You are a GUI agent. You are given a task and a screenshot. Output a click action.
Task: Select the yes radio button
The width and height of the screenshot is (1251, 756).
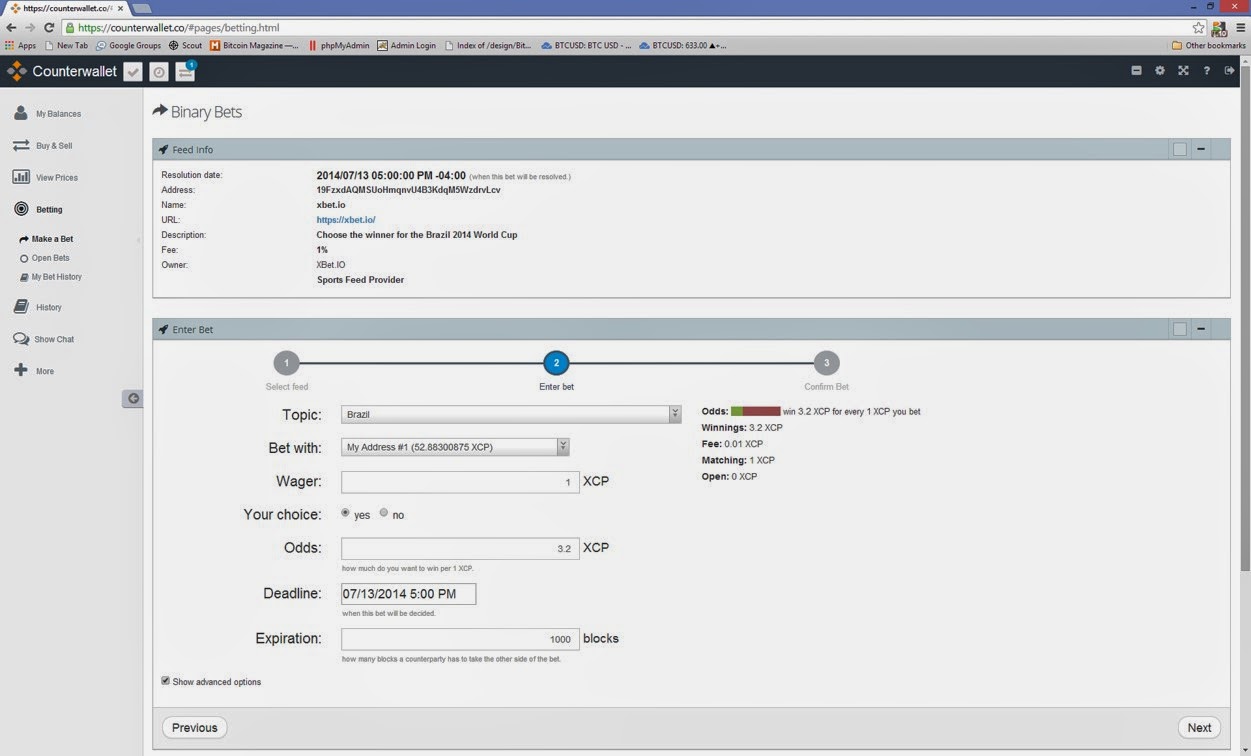pyautogui.click(x=346, y=513)
